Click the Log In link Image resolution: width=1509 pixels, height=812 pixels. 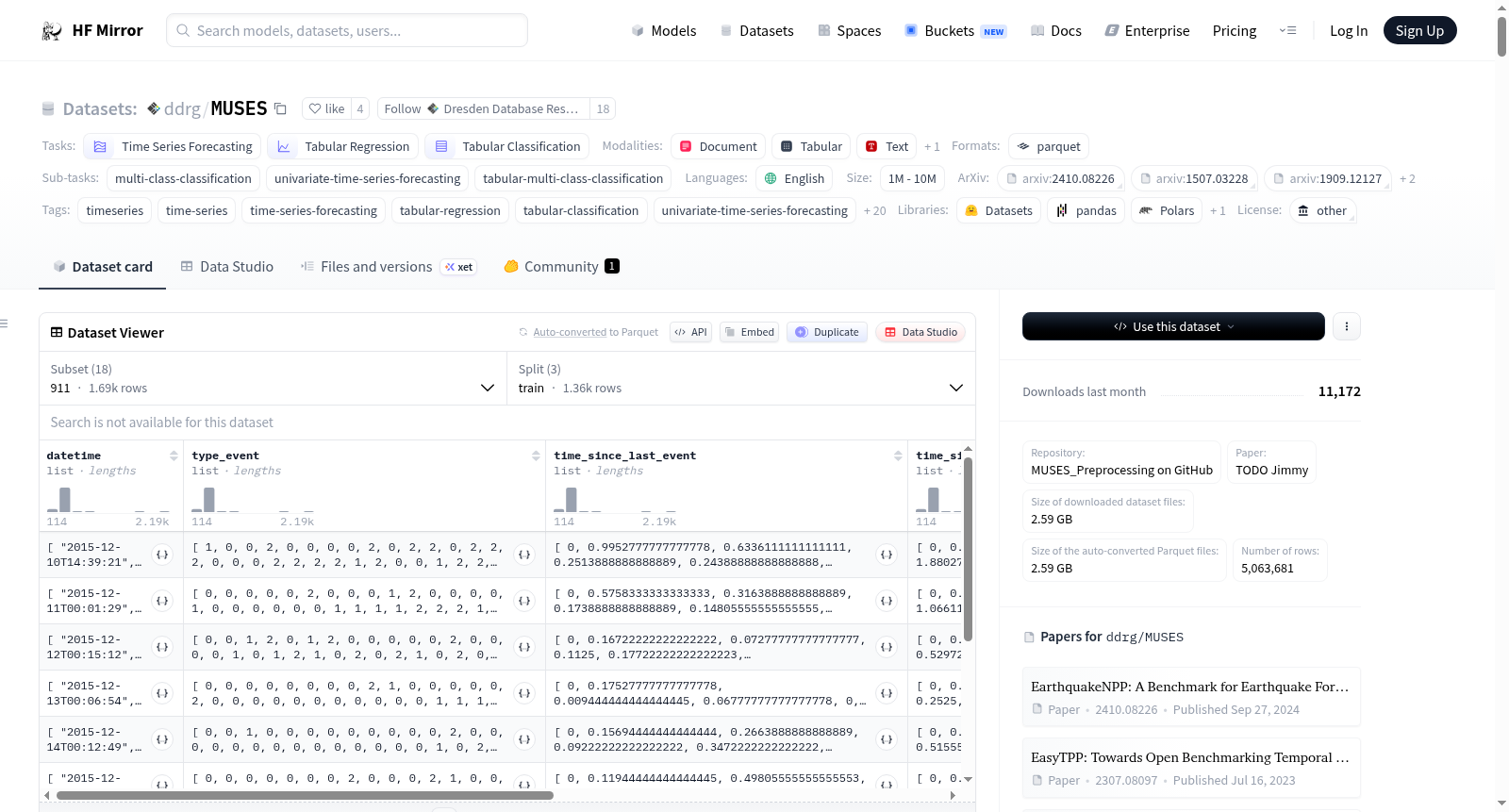tap(1349, 31)
